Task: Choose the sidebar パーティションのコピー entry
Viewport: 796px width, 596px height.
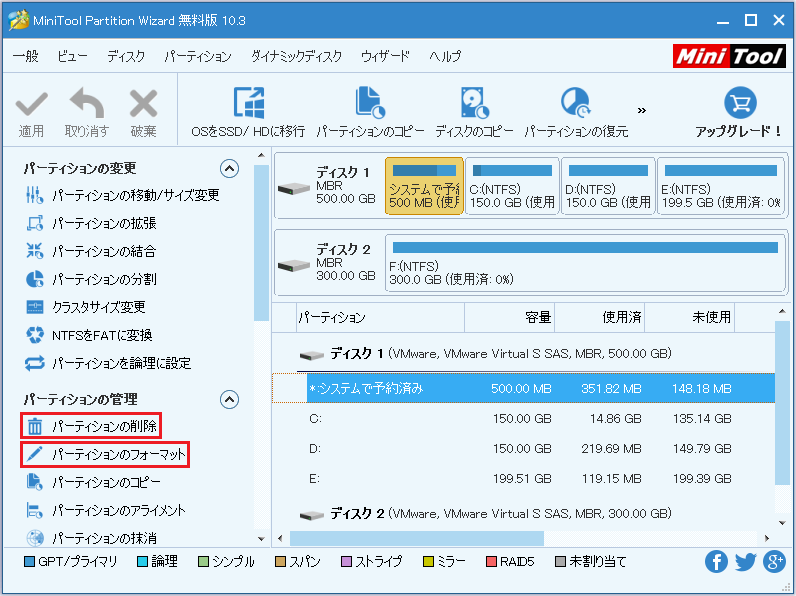Action: coord(93,482)
